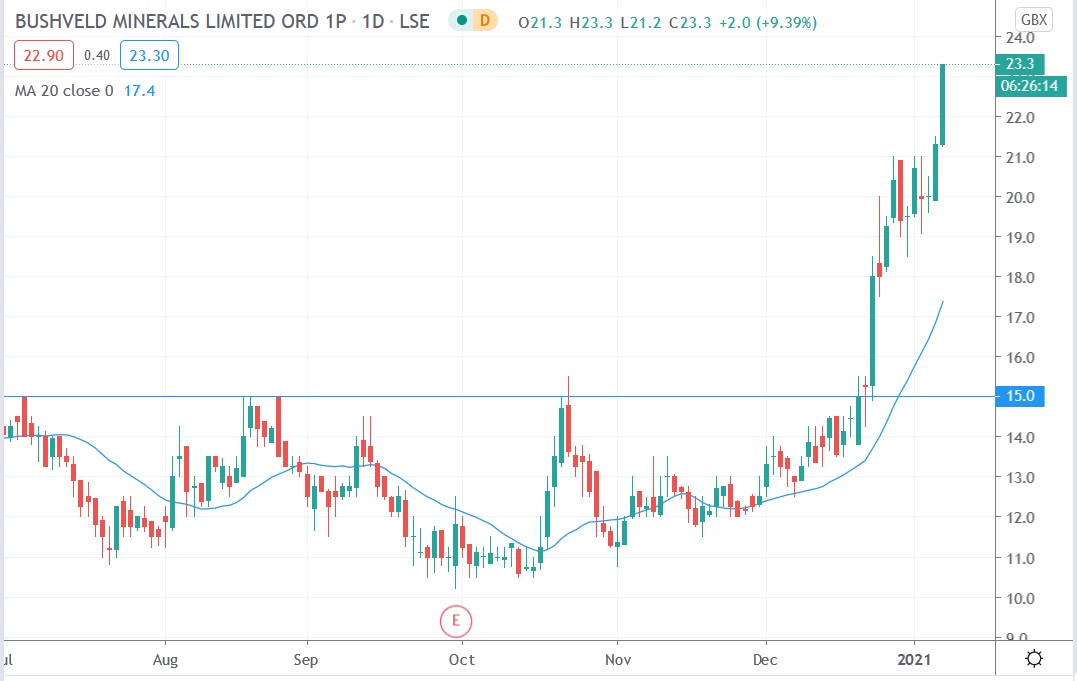Click the Nov label on time axis
The height and width of the screenshot is (681, 1077).
coord(617,660)
